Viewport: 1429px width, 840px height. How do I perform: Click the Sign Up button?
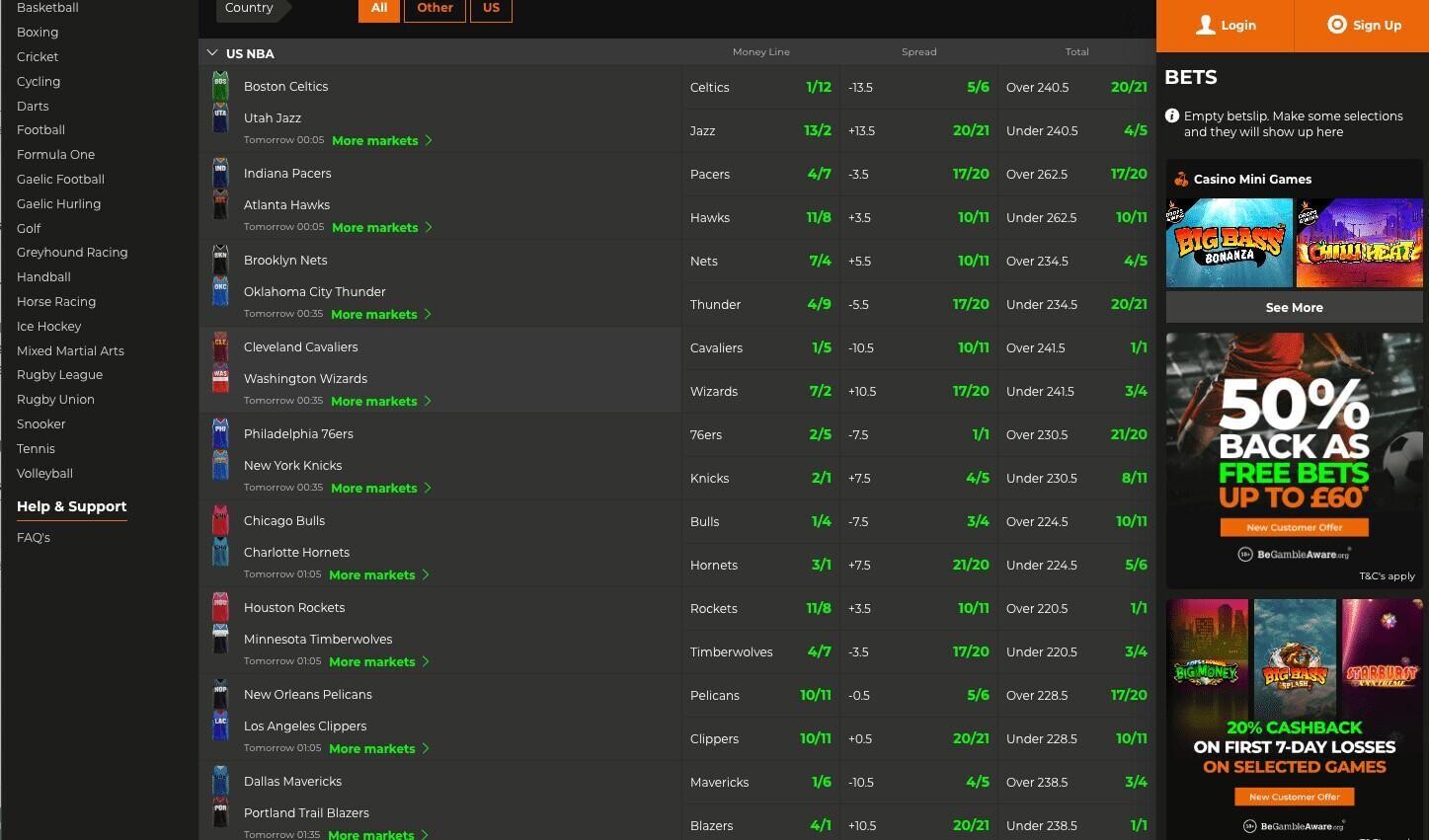[x=1362, y=26]
